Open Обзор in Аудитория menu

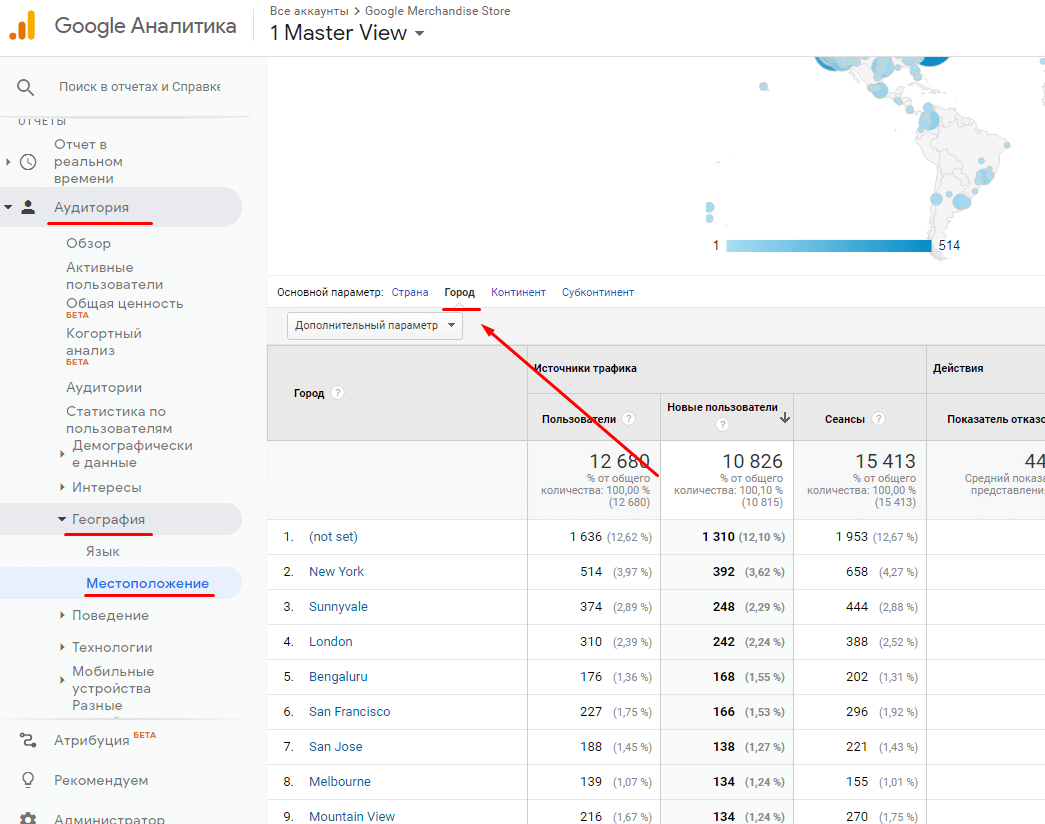89,243
